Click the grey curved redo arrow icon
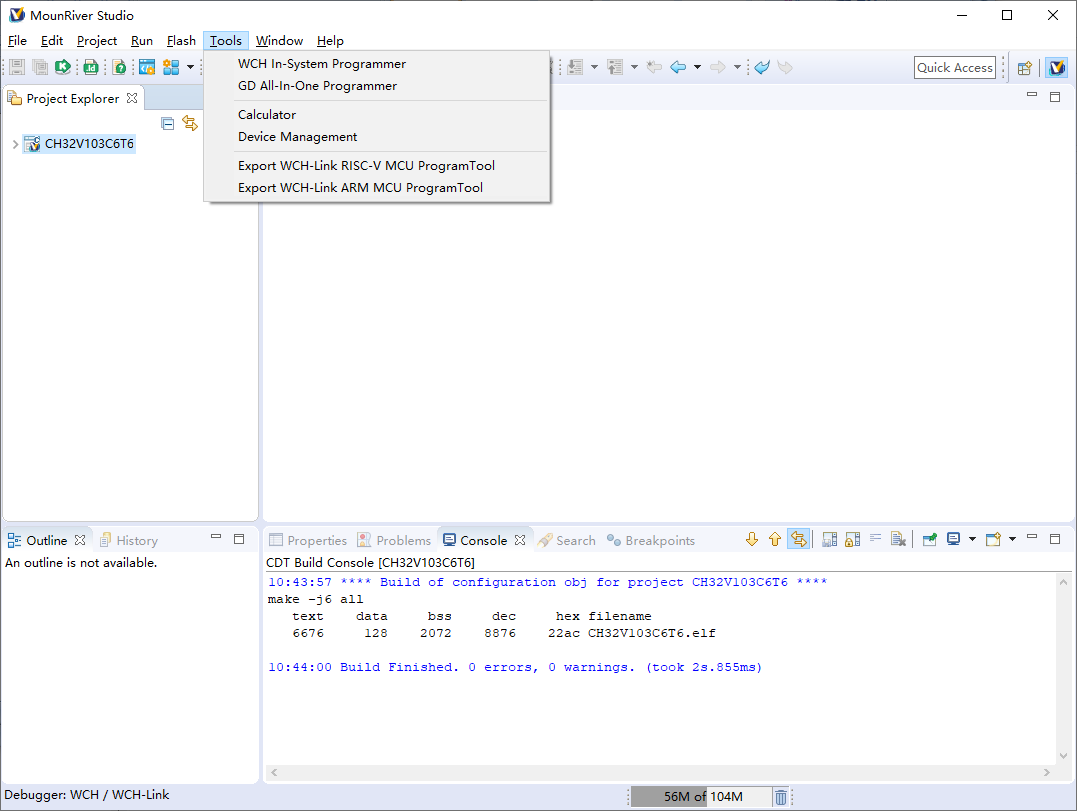This screenshot has height=811, width=1077. 785,67
